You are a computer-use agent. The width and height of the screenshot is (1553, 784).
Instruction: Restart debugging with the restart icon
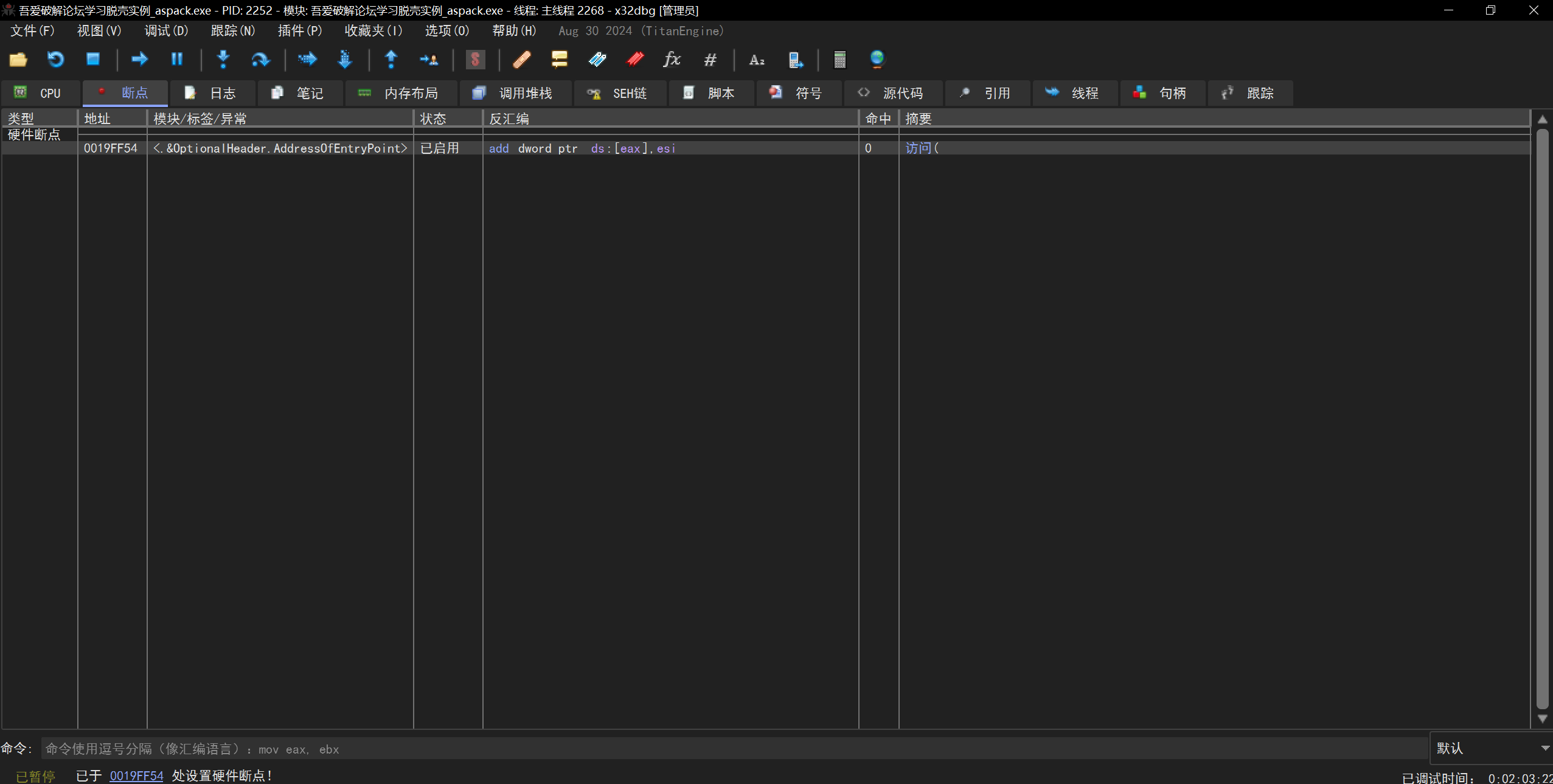click(55, 59)
